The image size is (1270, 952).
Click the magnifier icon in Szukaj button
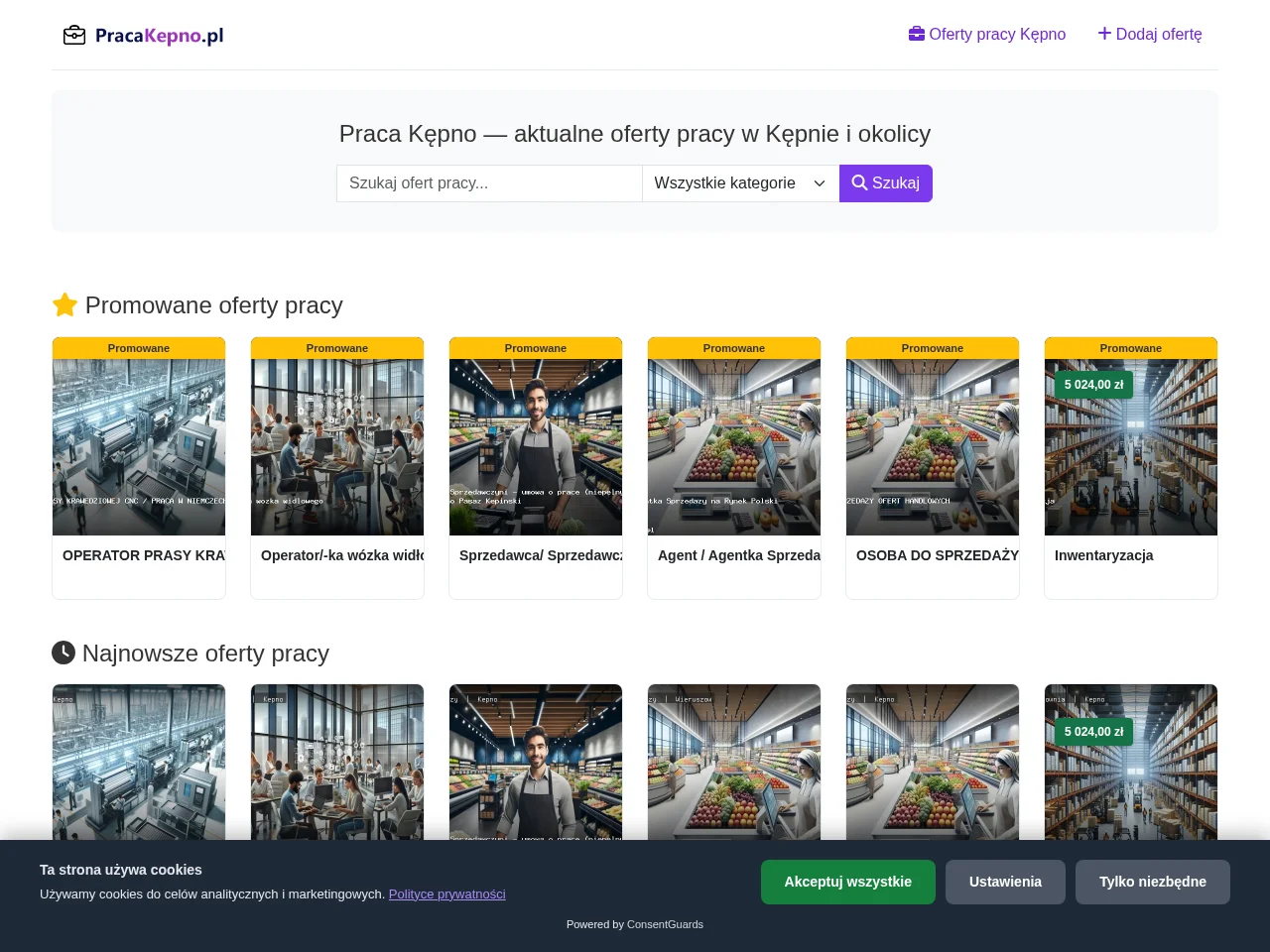click(x=860, y=182)
